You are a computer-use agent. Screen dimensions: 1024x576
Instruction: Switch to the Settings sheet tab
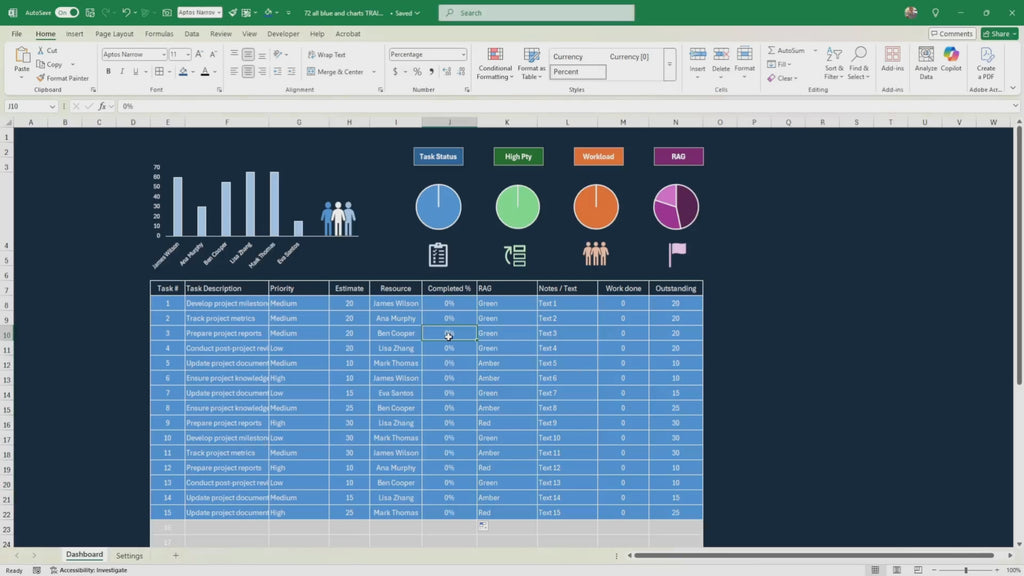click(129, 555)
